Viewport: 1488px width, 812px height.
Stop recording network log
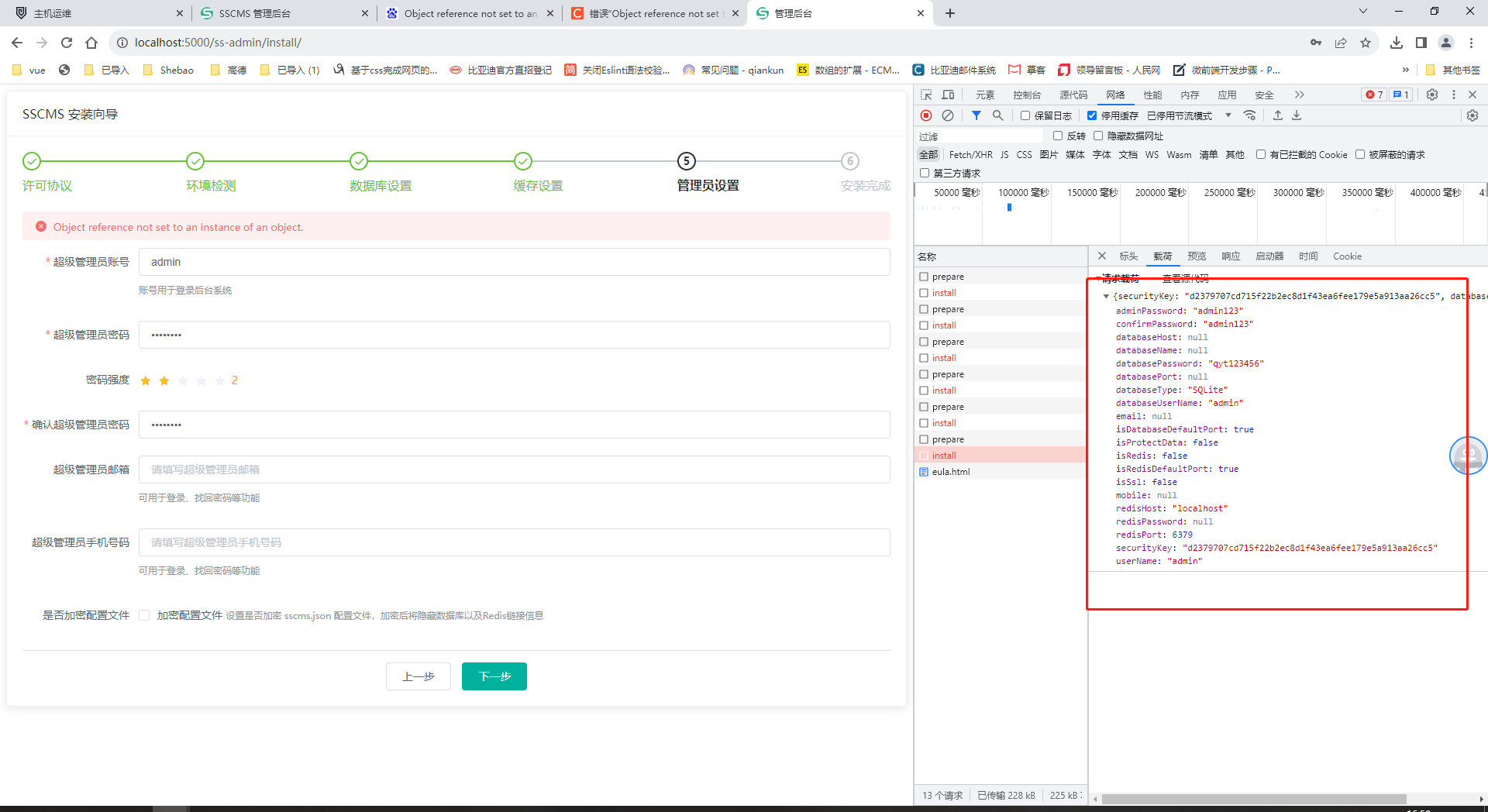coord(926,115)
